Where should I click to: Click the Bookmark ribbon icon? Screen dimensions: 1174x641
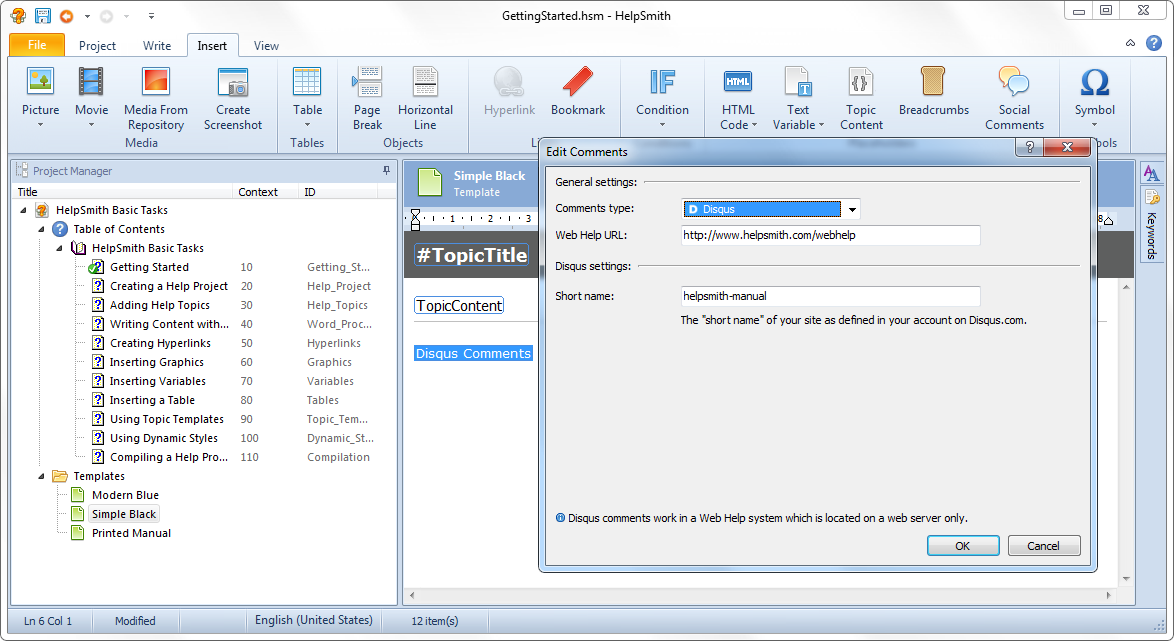pyautogui.click(x=578, y=90)
